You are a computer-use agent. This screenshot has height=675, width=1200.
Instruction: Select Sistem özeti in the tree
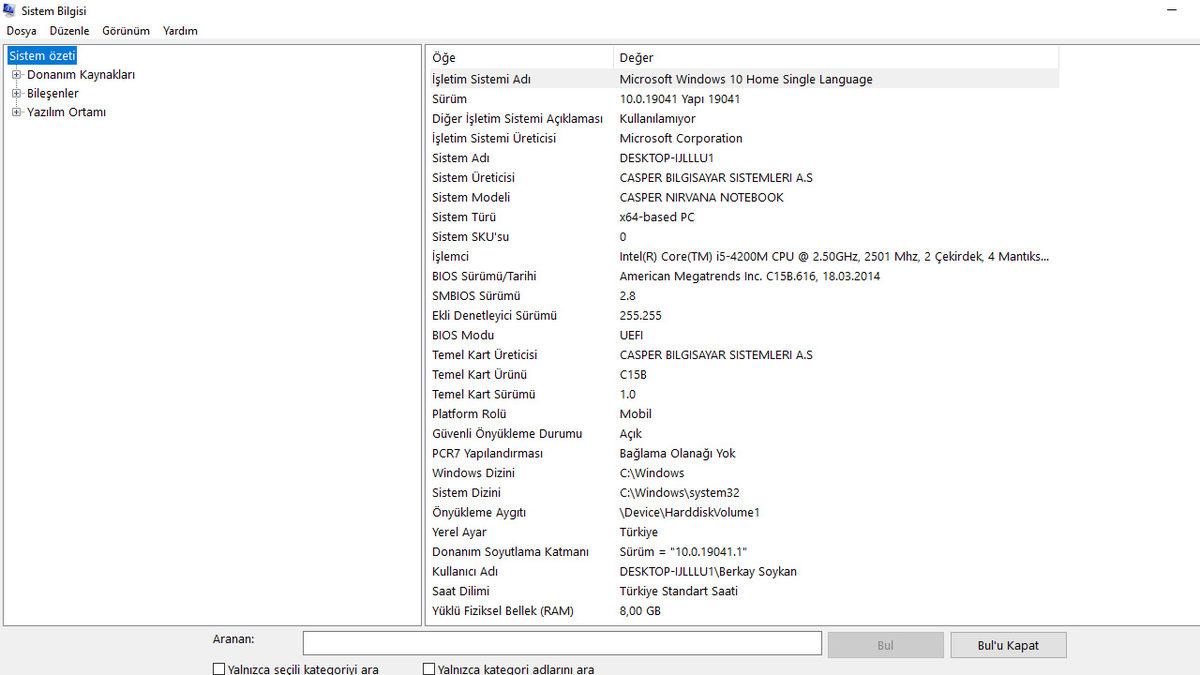click(x=42, y=56)
